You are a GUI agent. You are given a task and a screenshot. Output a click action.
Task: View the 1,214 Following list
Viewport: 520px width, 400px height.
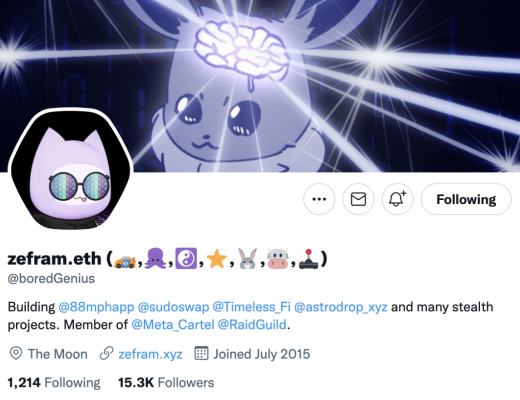pos(54,383)
